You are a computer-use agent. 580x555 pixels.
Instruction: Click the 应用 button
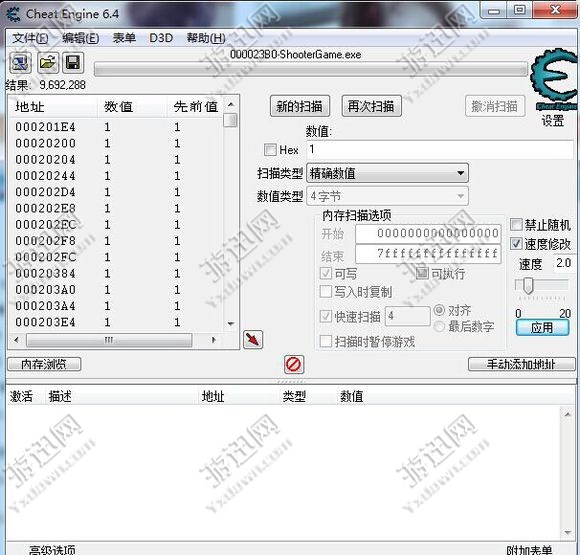pos(542,327)
